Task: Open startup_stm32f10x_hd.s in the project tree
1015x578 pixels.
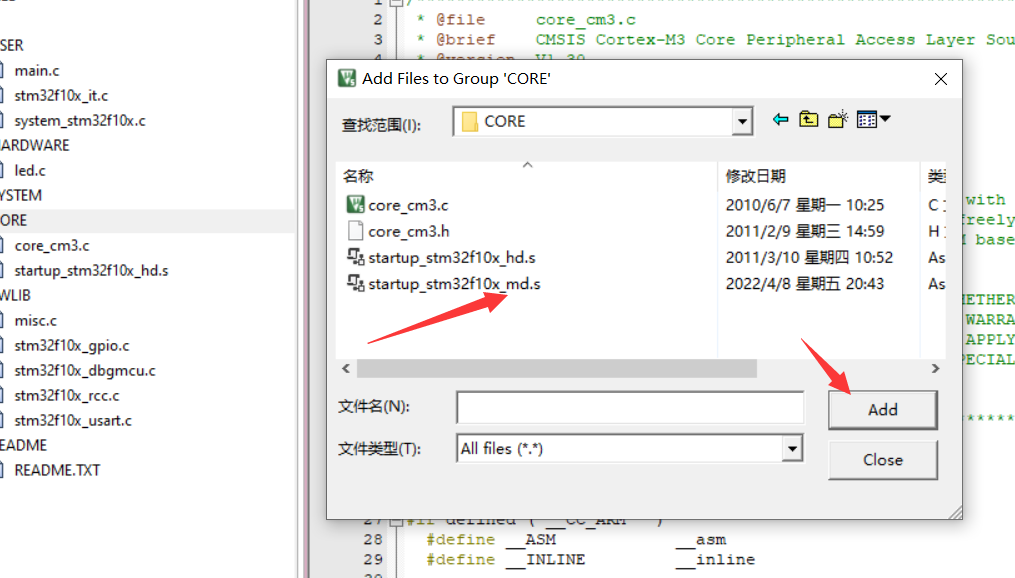Action: click(x=91, y=271)
